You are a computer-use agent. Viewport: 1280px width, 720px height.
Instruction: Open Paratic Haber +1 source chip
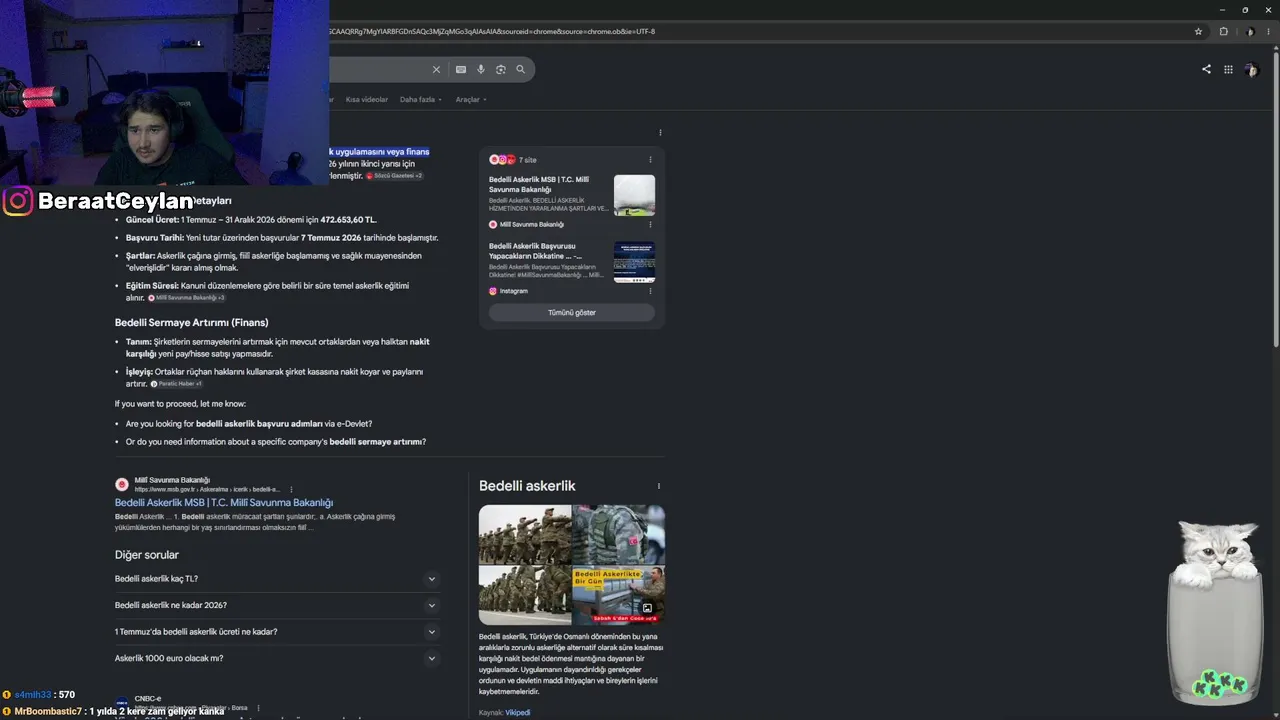pos(177,384)
